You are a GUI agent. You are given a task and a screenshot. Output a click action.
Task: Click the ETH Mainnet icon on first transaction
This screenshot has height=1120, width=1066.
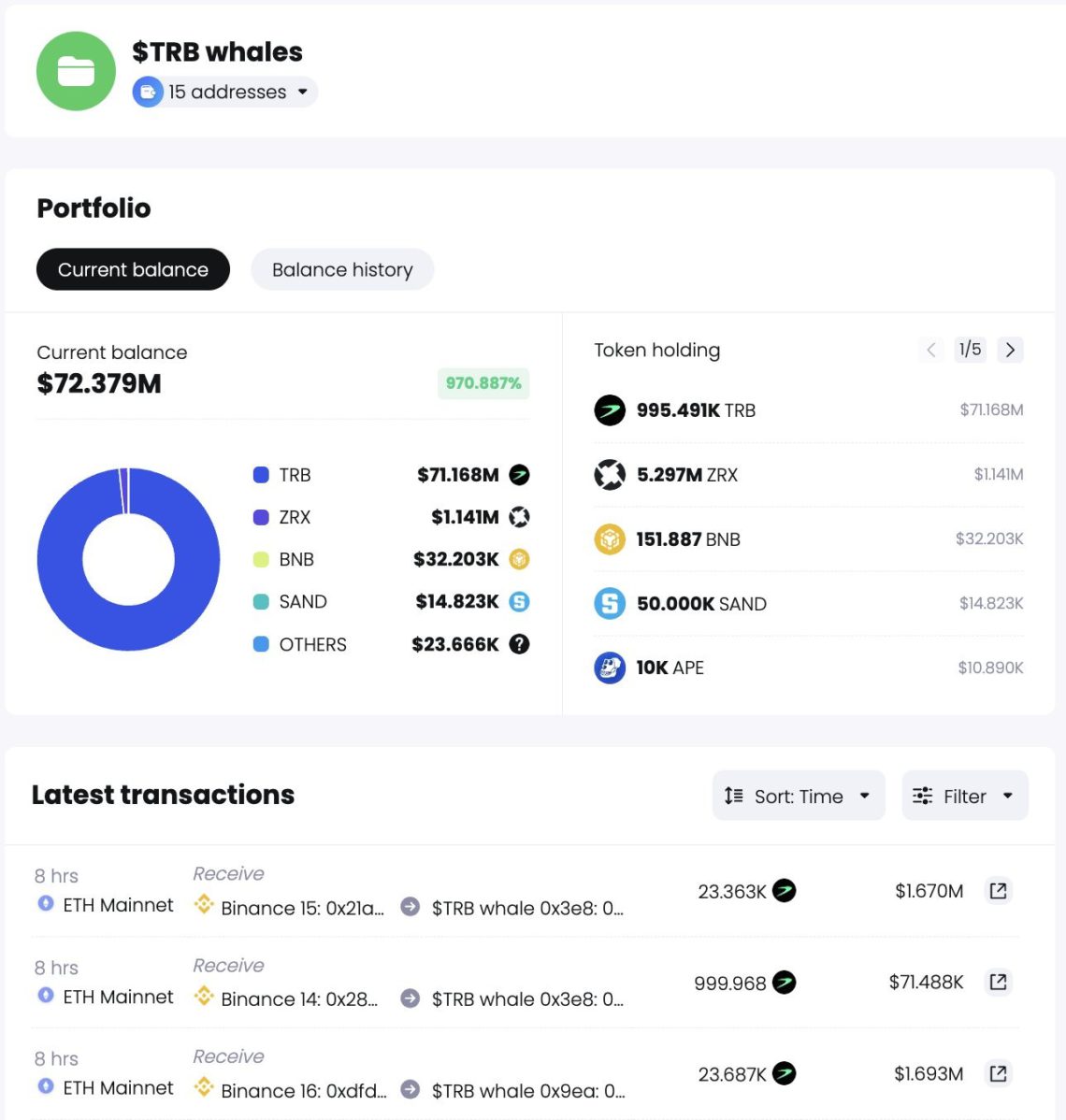44,905
